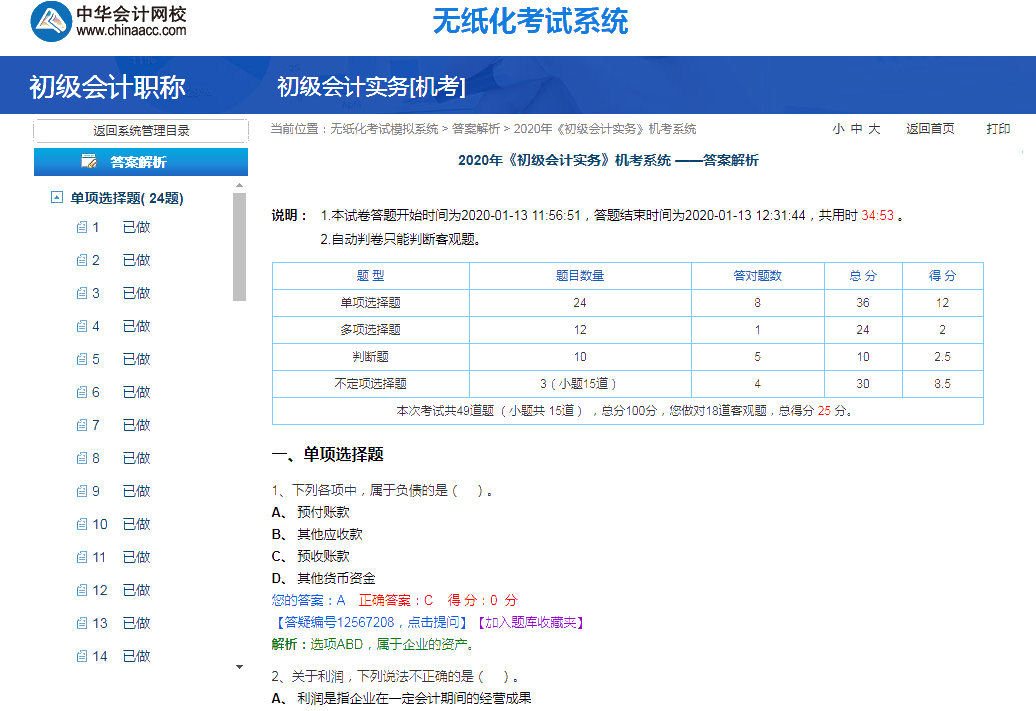
Task: Sort by 题目数量 column header
Action: (x=578, y=275)
